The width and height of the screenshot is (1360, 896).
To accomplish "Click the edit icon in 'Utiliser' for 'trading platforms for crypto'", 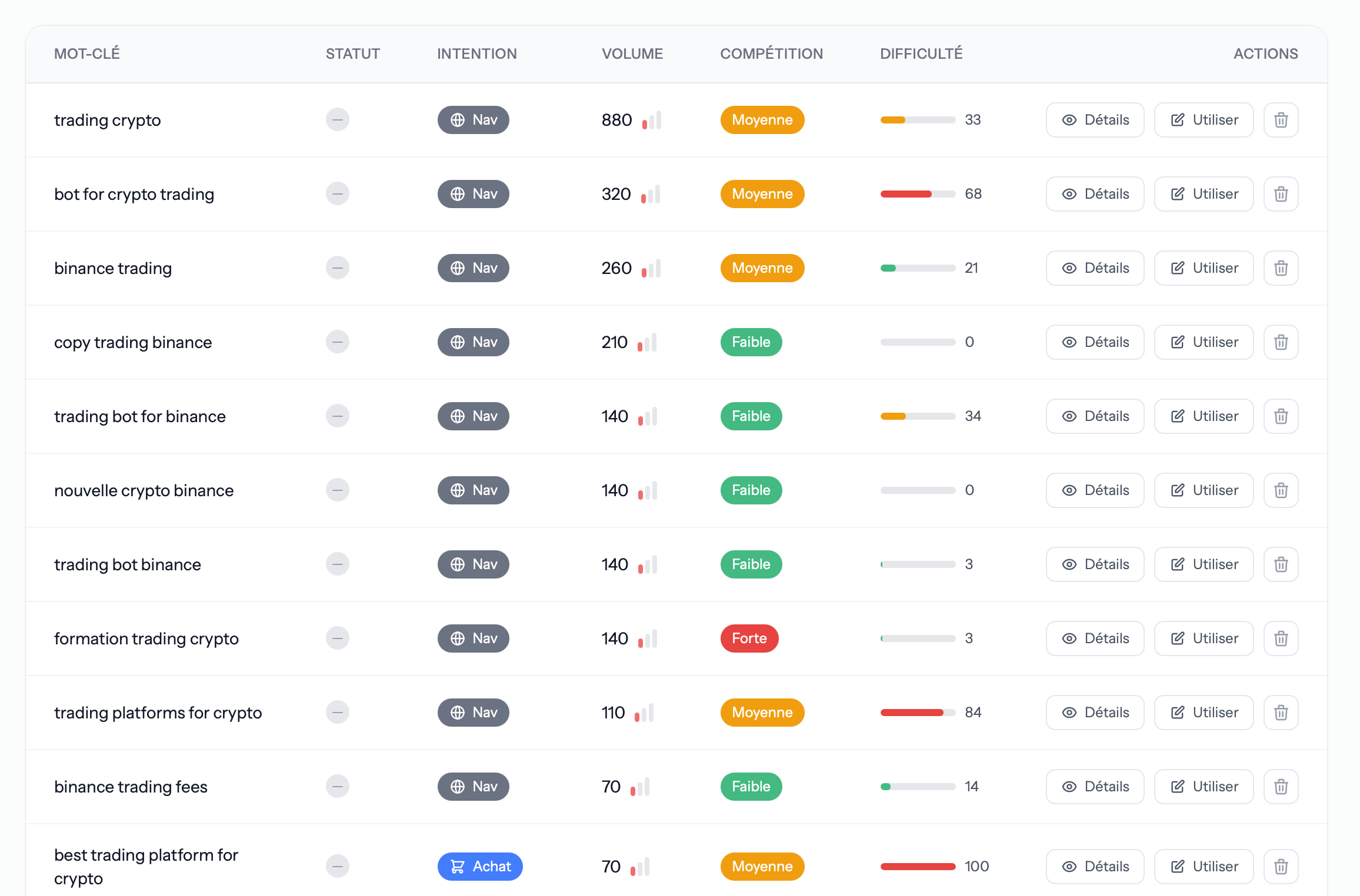I will [1176, 712].
